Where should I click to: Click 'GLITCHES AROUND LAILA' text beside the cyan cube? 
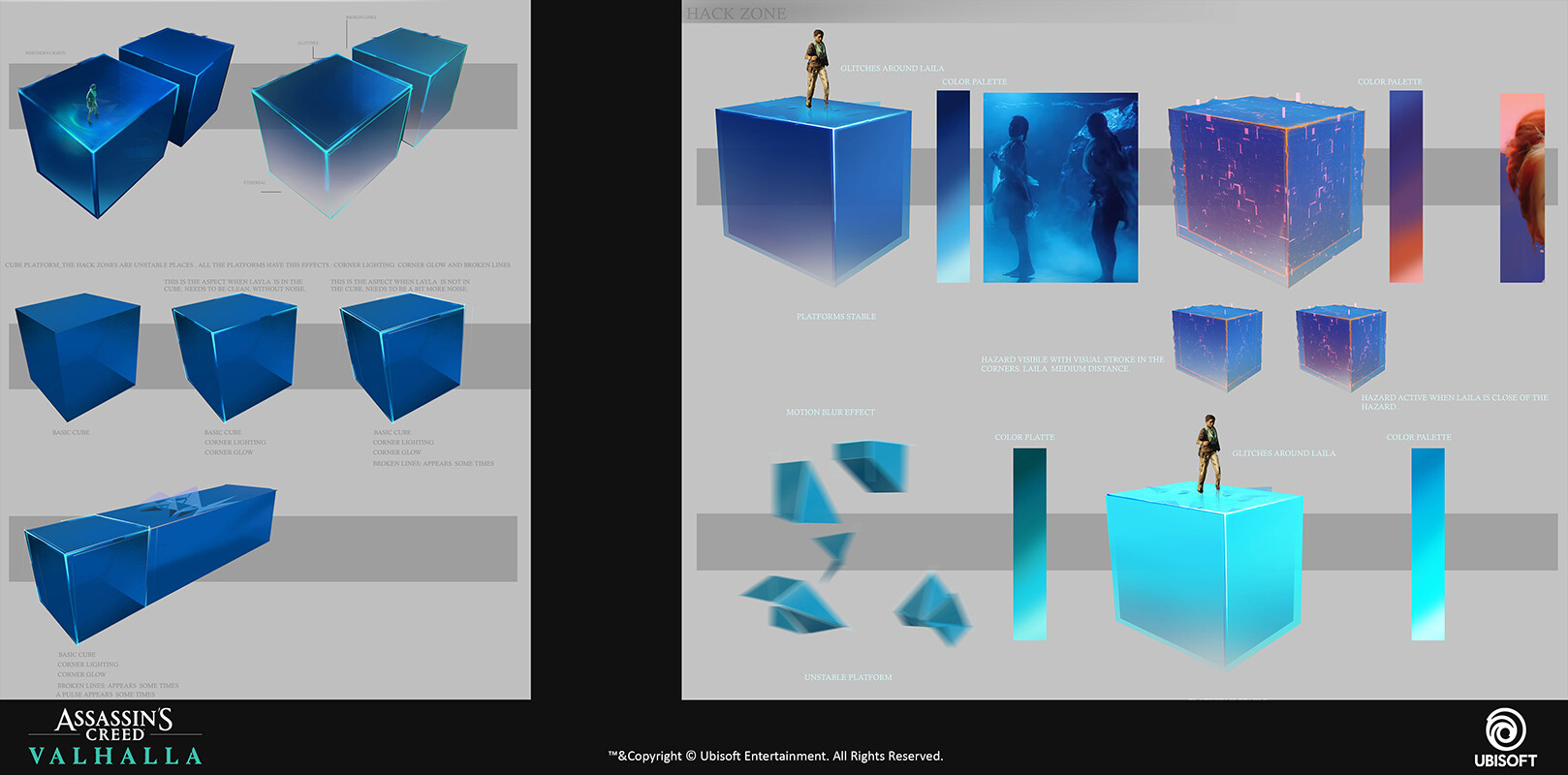pos(1283,453)
